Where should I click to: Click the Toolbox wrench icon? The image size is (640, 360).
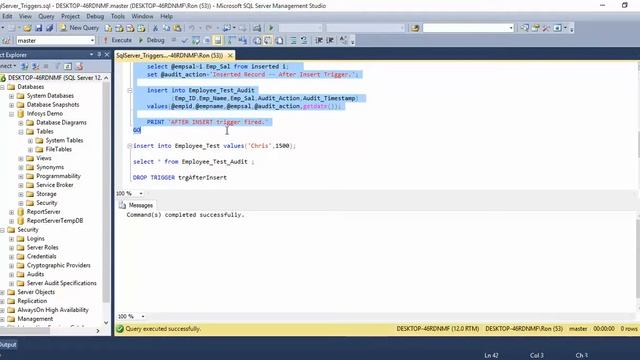click(546, 28)
